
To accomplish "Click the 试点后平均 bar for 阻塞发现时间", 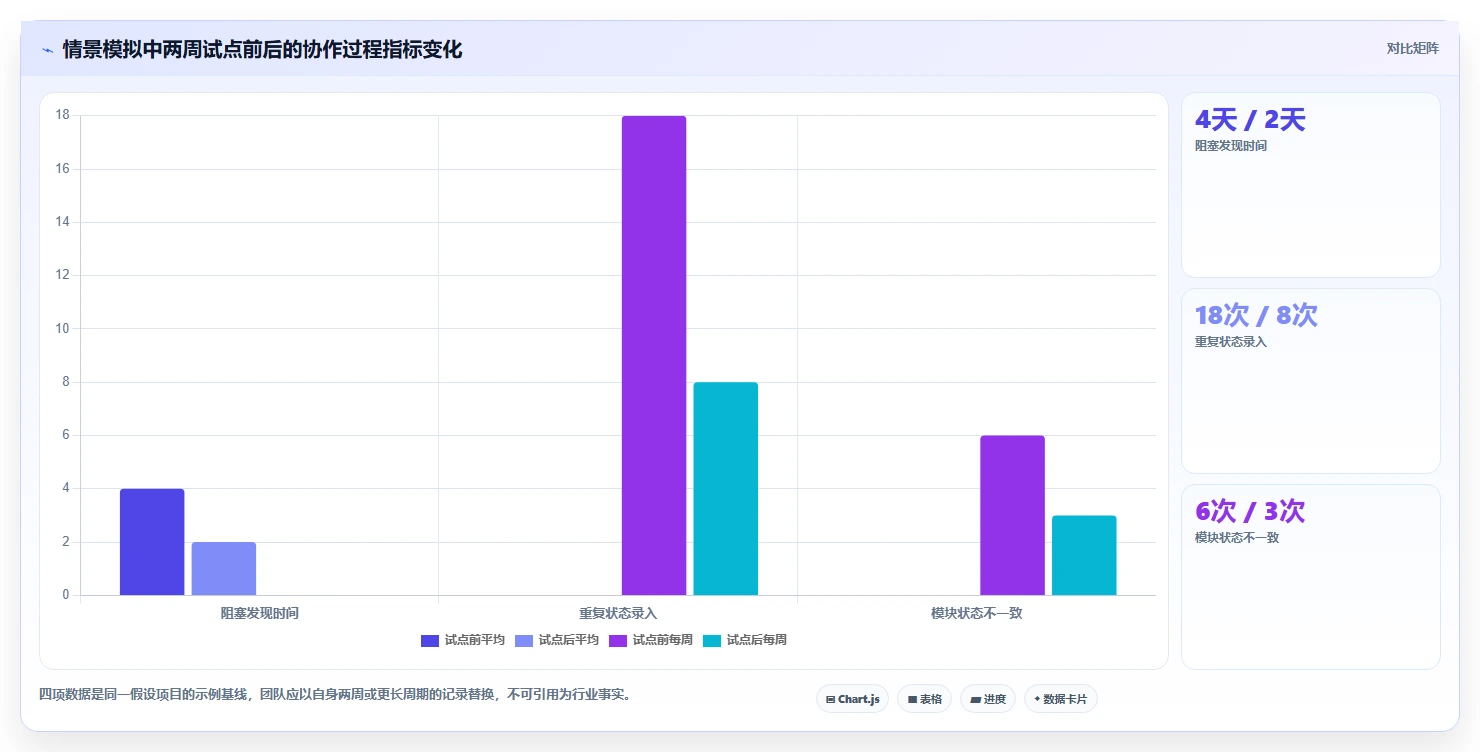I will coord(224,569).
